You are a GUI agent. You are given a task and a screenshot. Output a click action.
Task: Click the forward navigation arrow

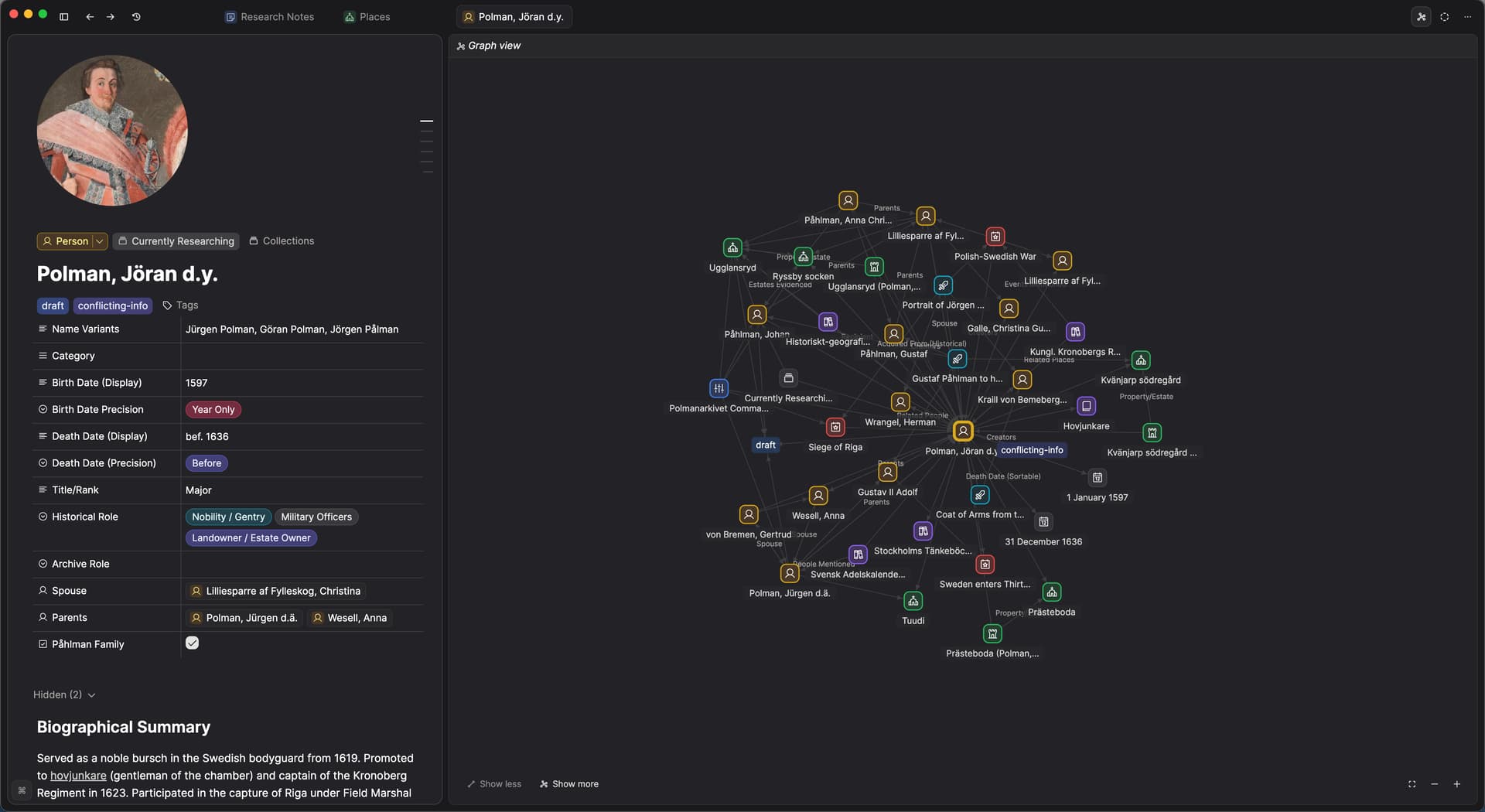[x=111, y=17]
